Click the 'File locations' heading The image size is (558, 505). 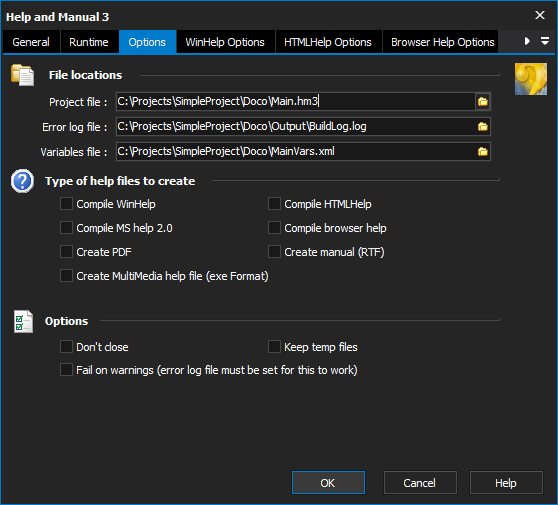pyautogui.click(x=85, y=75)
